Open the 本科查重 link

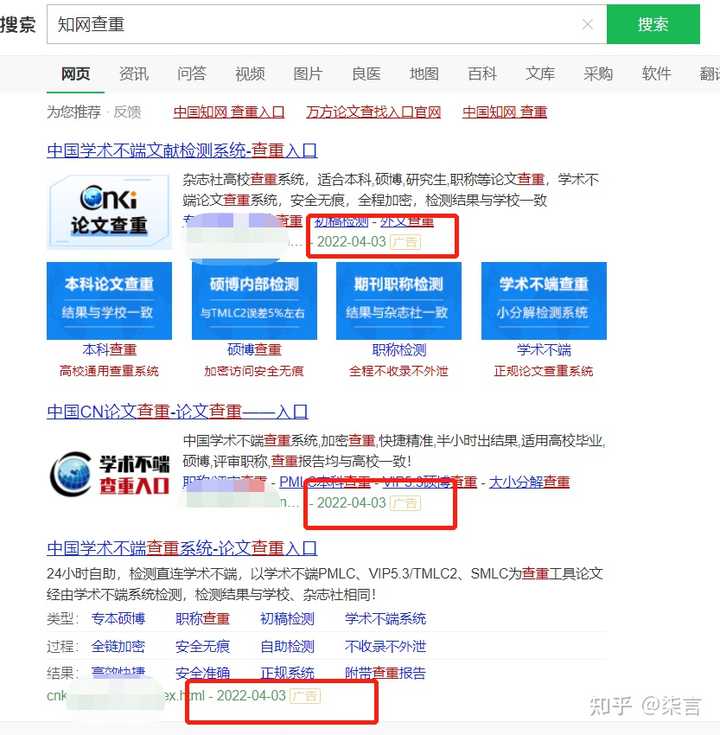coord(109,350)
